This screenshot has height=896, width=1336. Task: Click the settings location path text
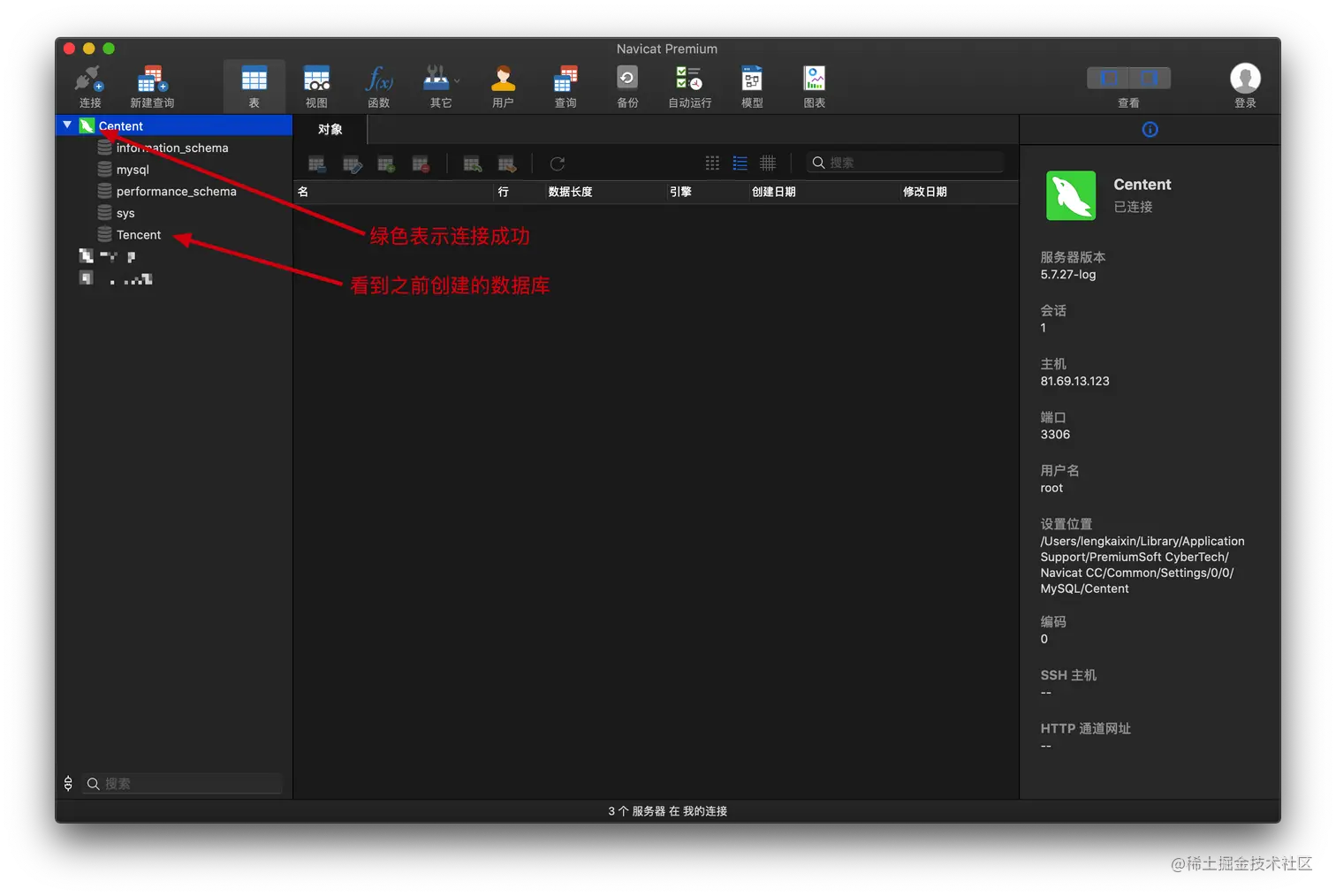coord(1142,565)
